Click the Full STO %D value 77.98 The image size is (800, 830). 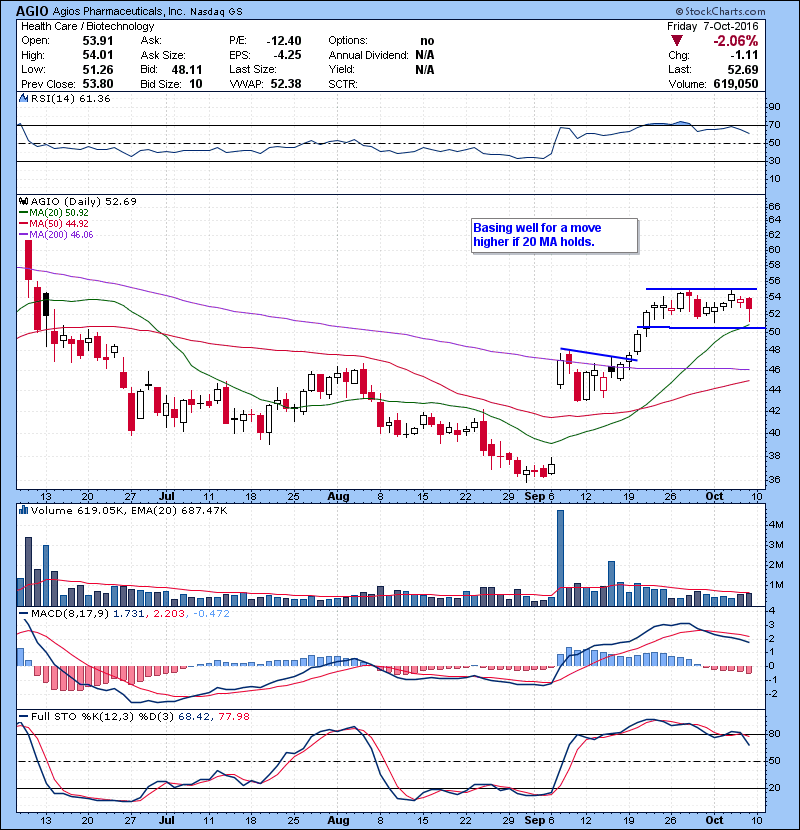coord(233,717)
